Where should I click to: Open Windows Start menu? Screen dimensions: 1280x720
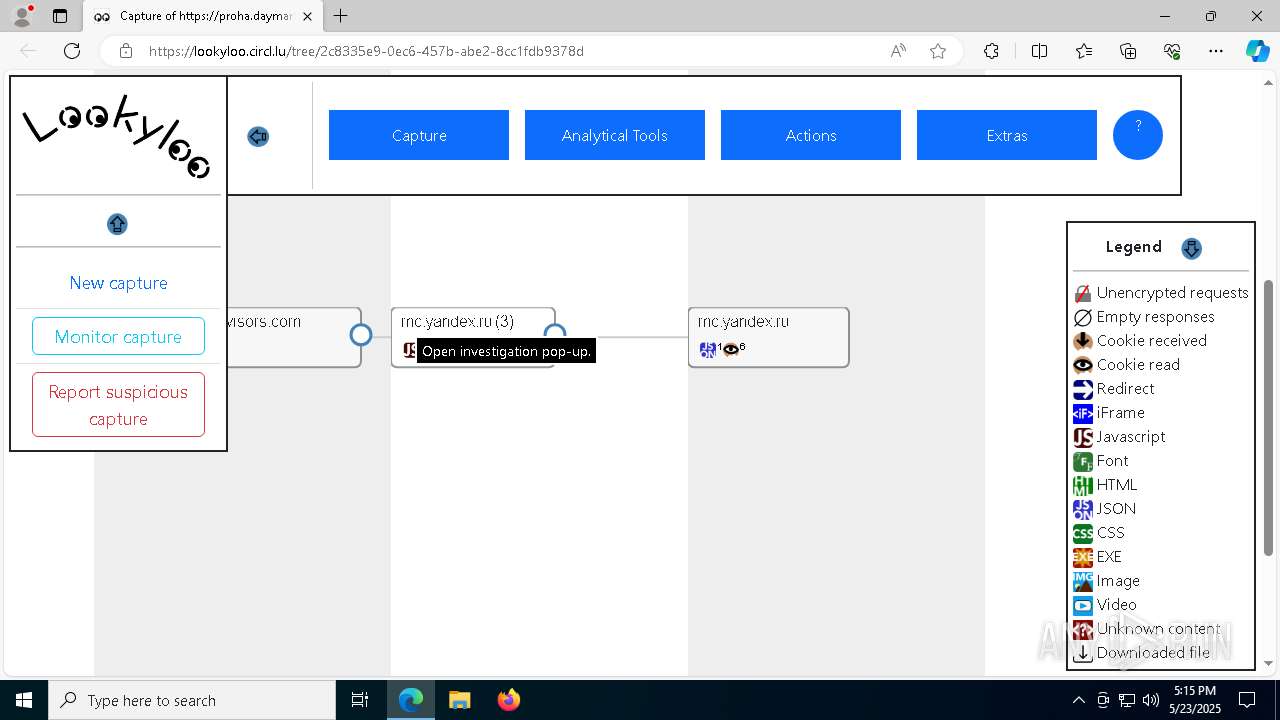coord(24,700)
